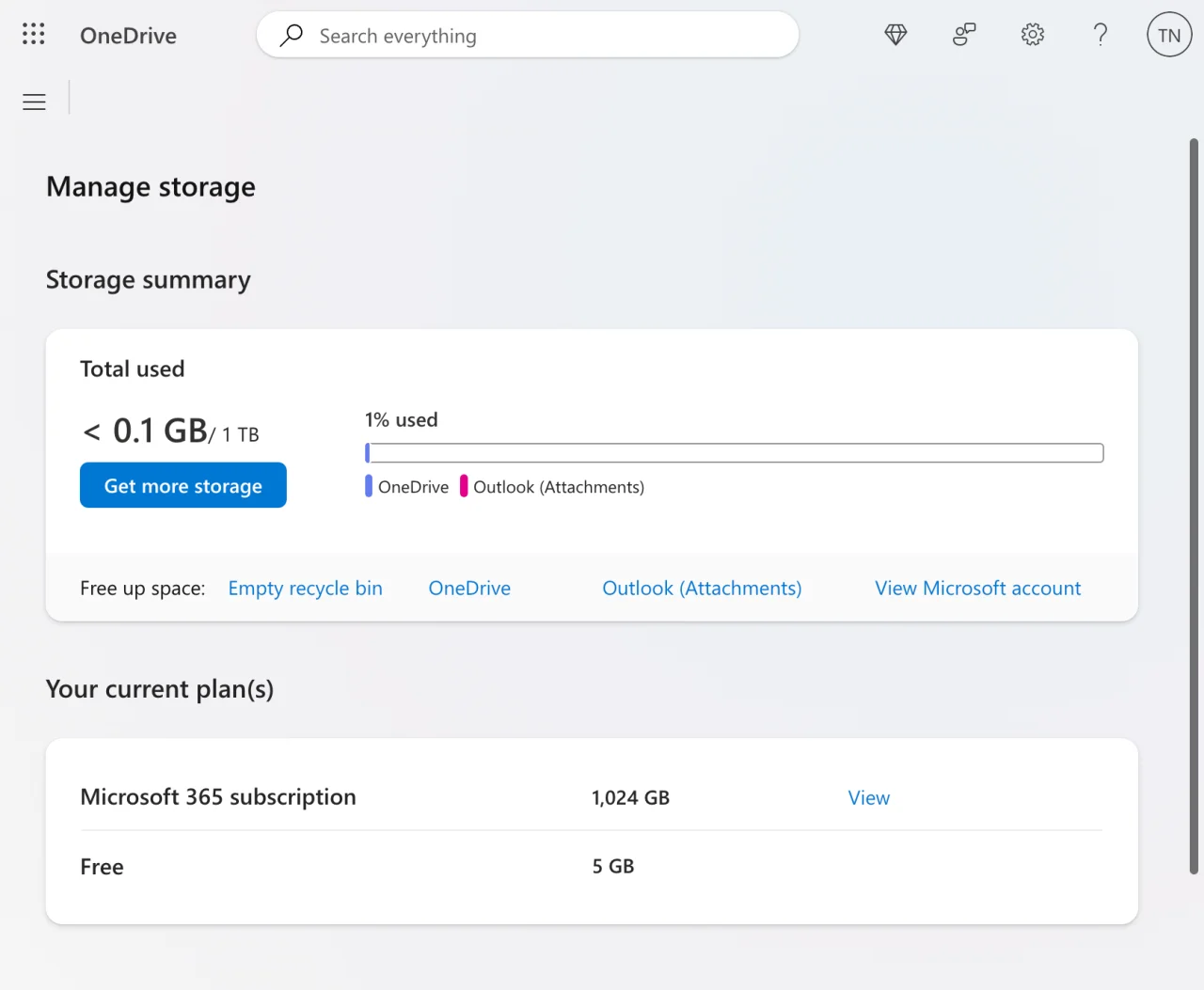Open View Microsoft account link
1204x990 pixels.
977,589
